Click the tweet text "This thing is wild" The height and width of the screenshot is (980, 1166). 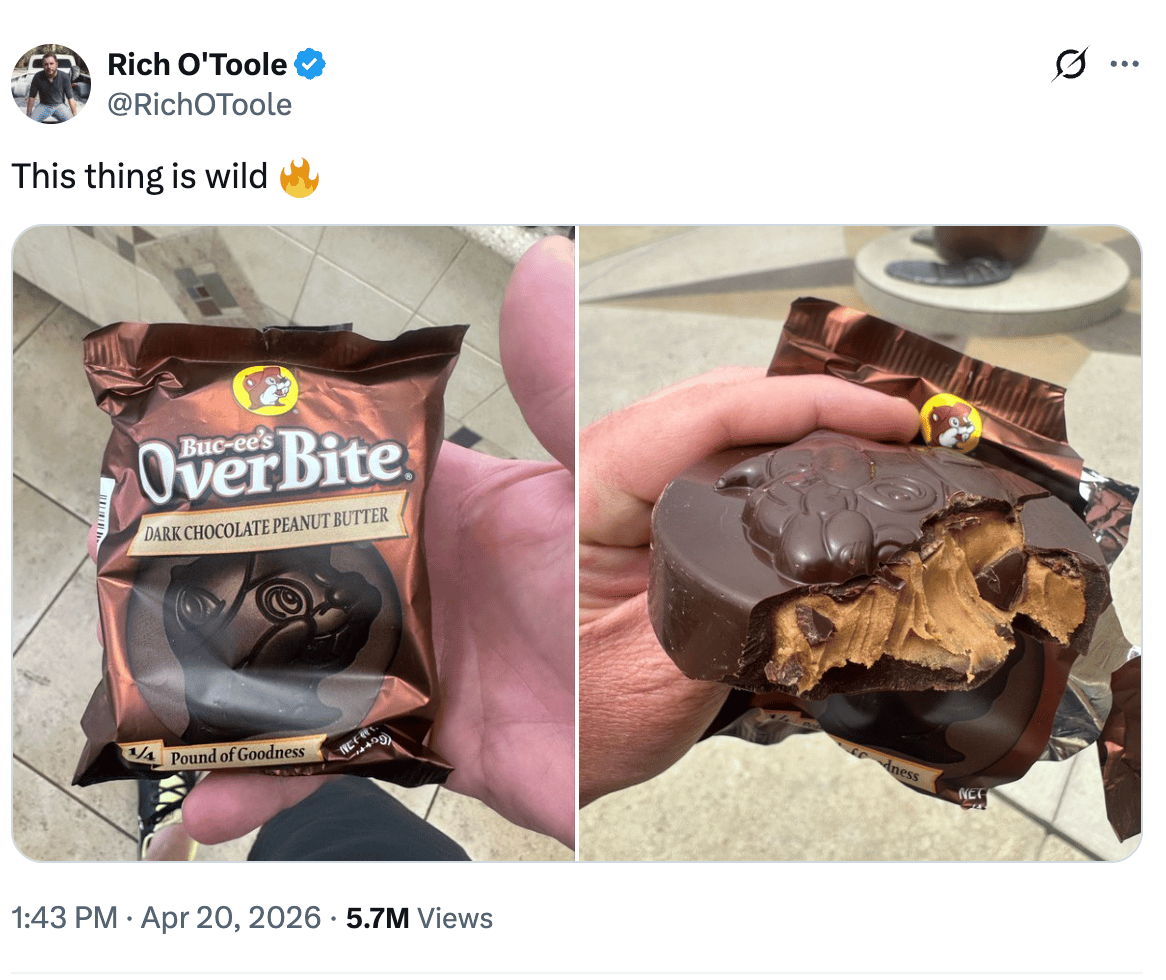pyautogui.click(x=140, y=177)
